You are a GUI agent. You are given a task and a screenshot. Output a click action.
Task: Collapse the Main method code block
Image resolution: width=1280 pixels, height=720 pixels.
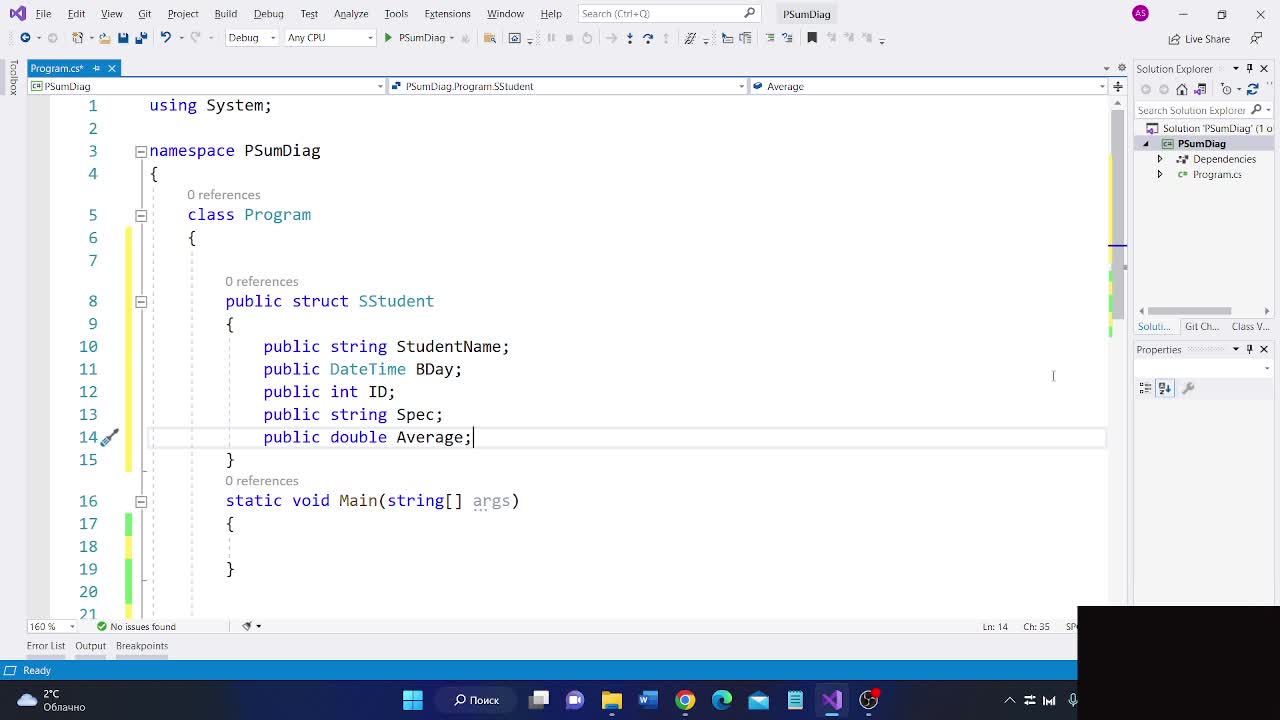(141, 501)
